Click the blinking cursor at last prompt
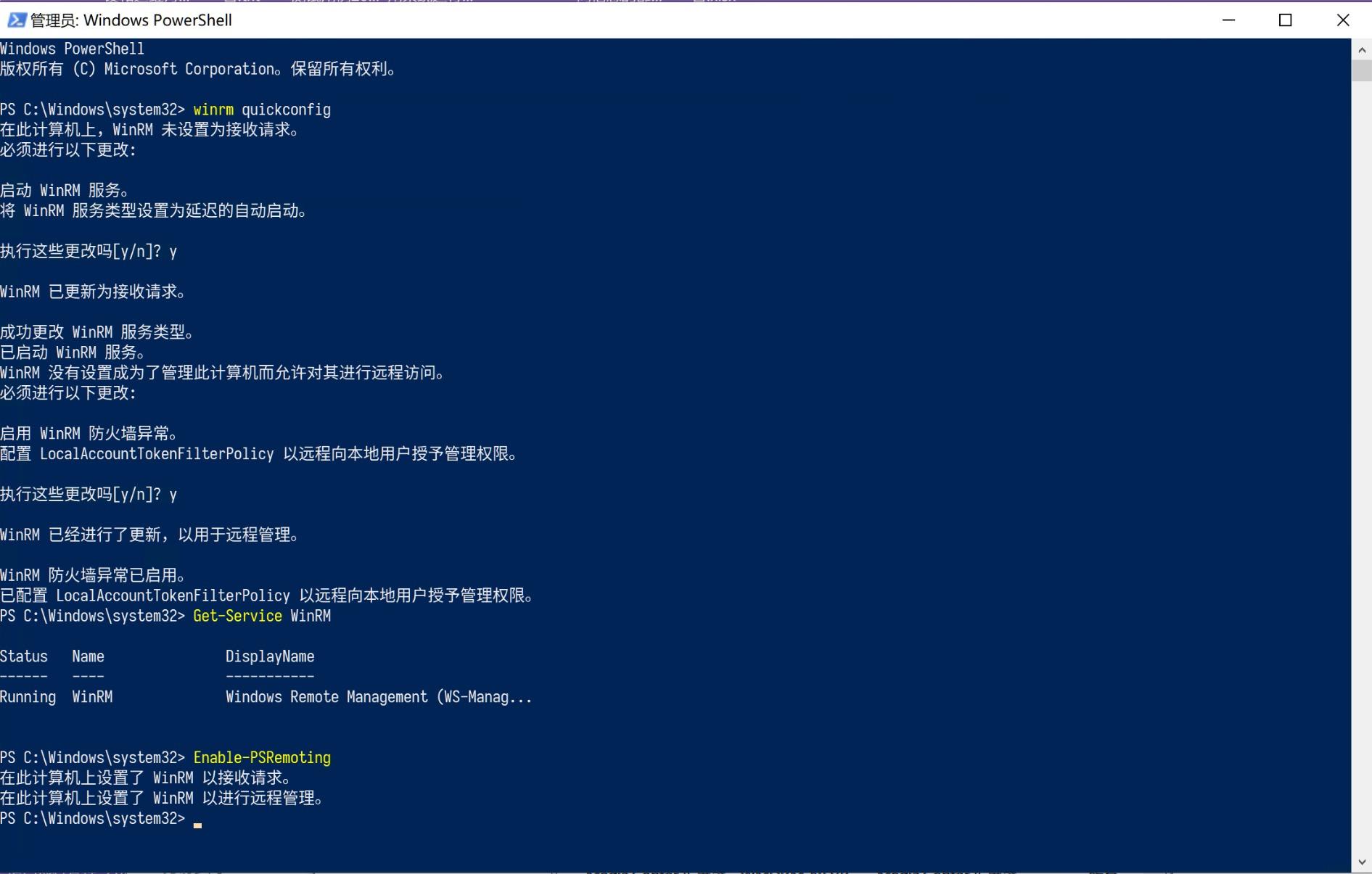1372x874 pixels. pos(197,825)
